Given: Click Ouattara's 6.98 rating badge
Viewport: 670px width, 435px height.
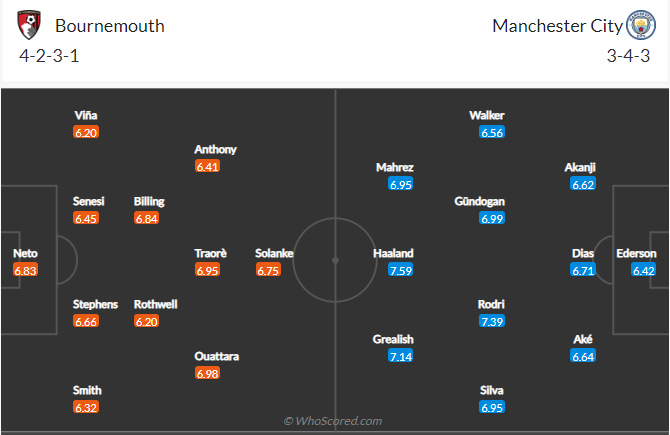Looking at the screenshot, I should coord(207,373).
